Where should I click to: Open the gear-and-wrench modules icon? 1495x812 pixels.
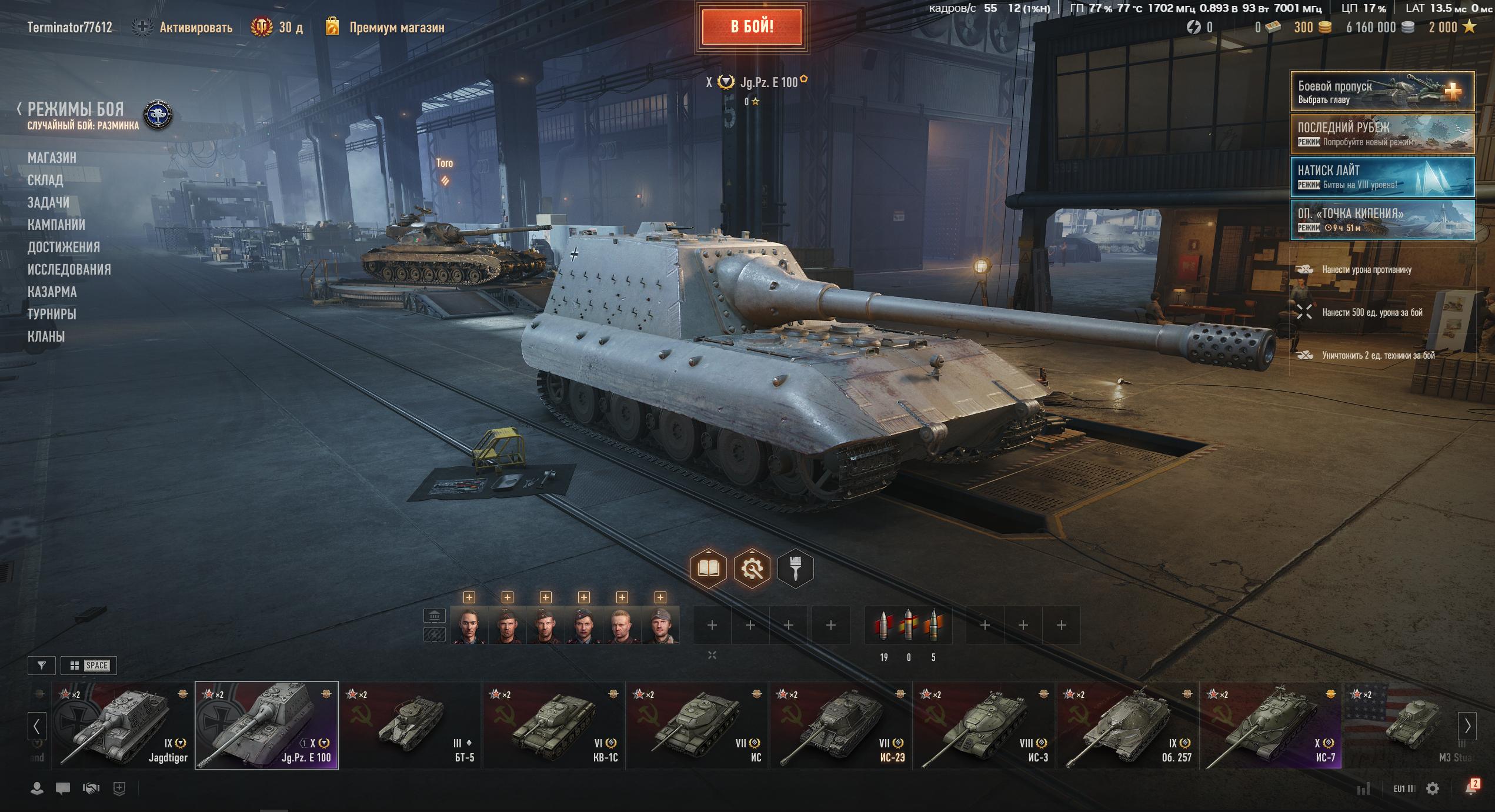click(752, 569)
